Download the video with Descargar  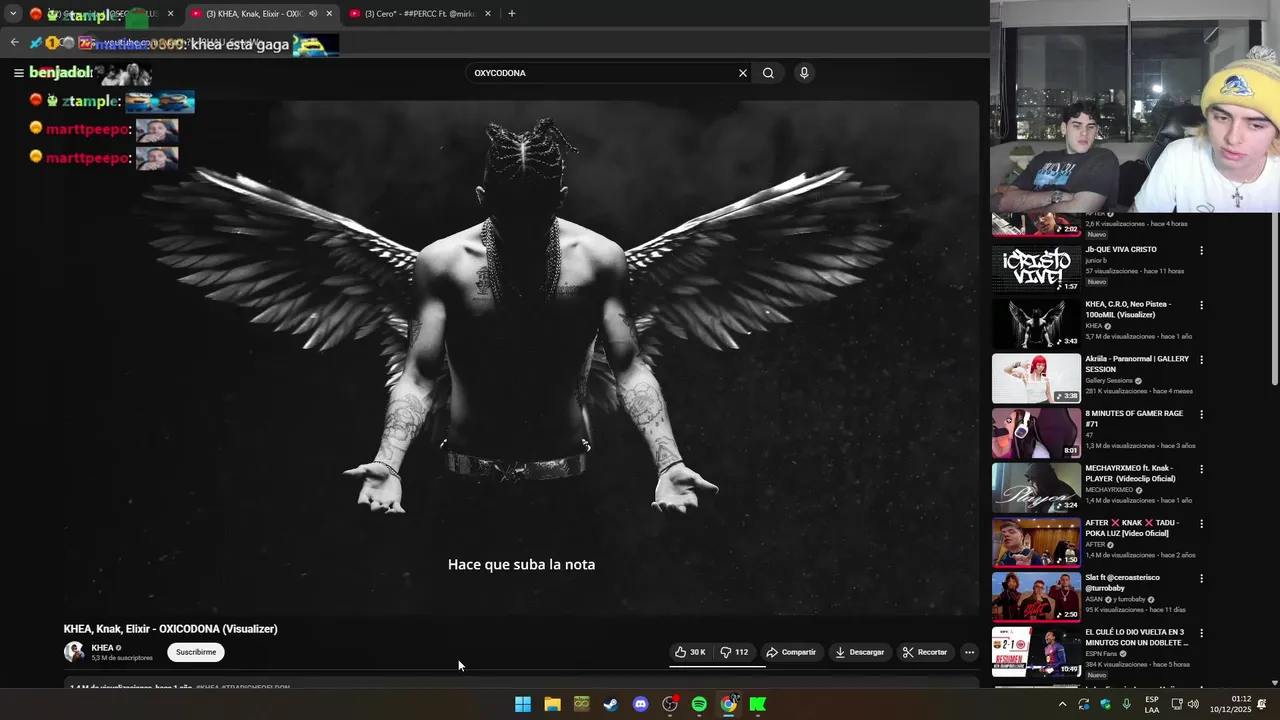point(859,652)
